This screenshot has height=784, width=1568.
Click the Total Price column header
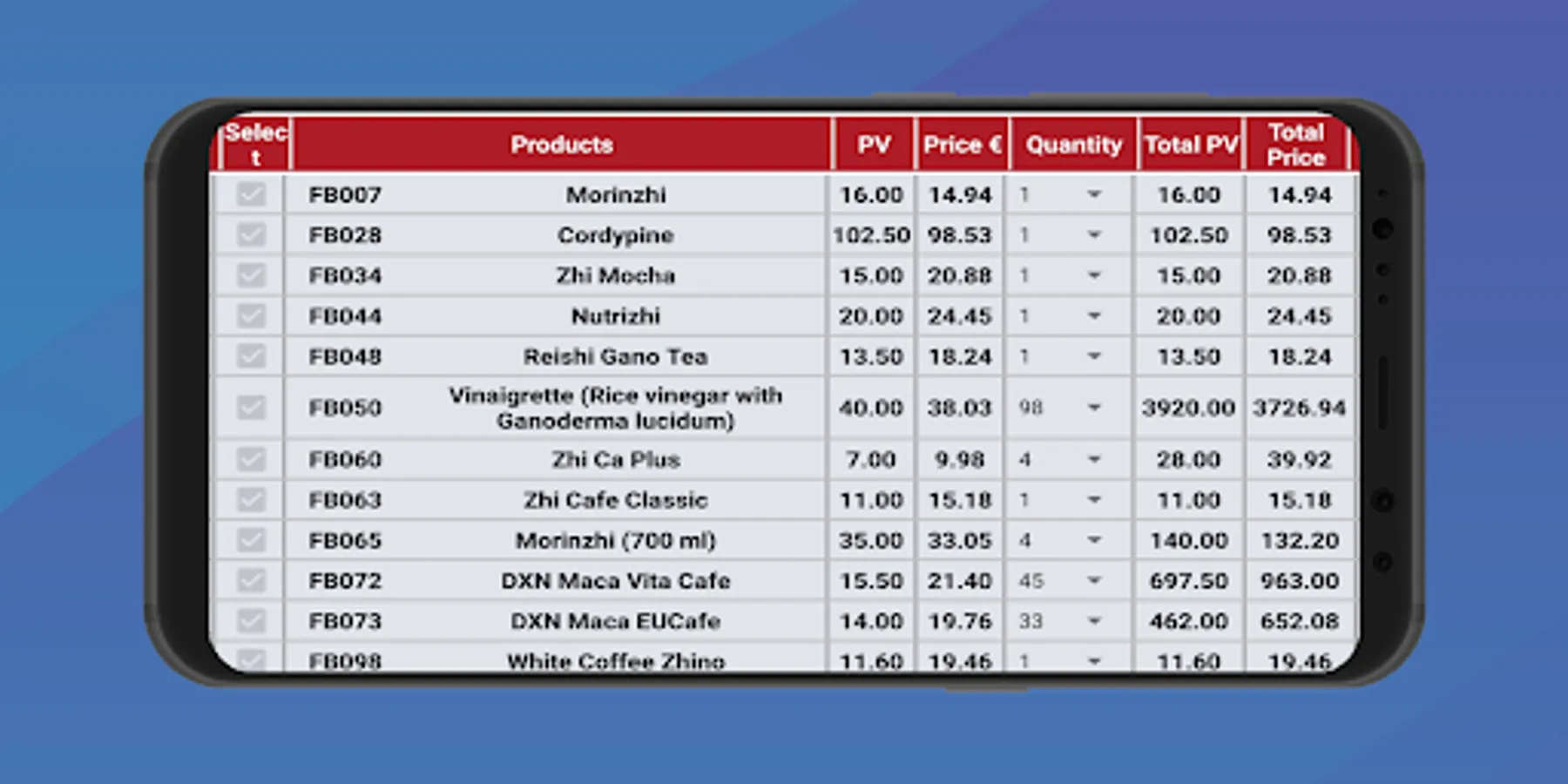tap(1296, 145)
